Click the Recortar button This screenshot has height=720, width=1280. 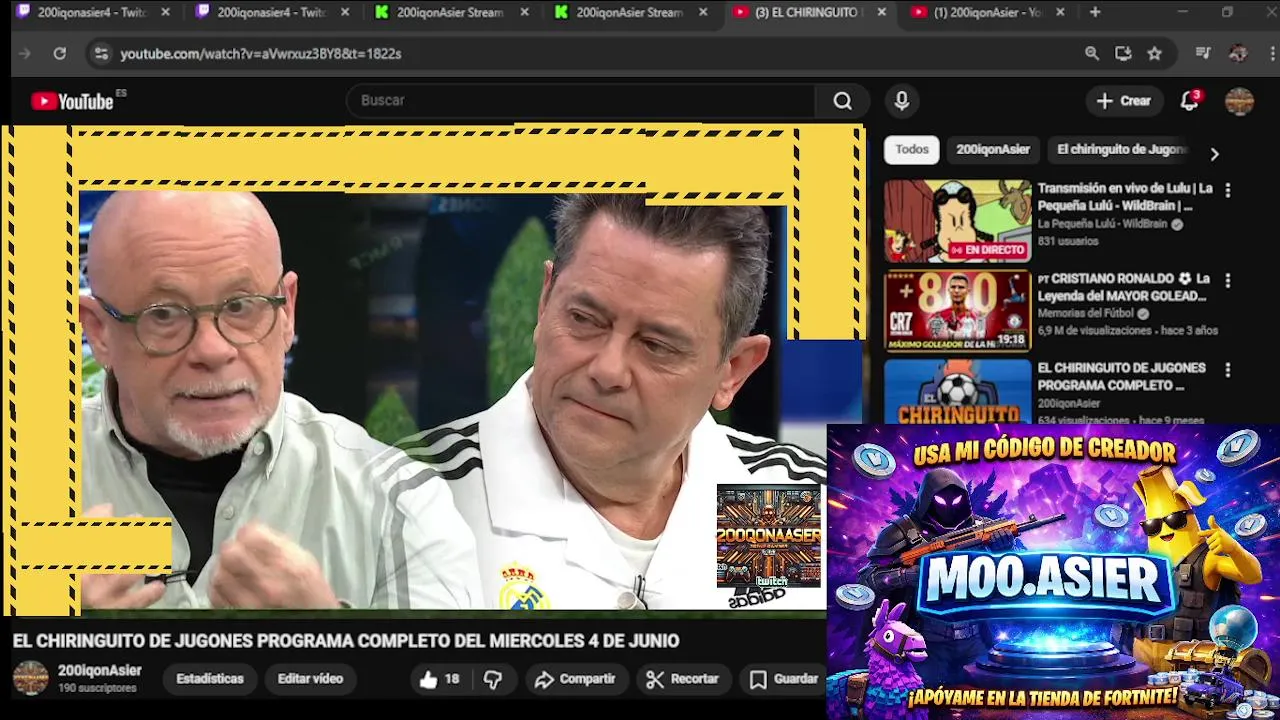pos(683,679)
